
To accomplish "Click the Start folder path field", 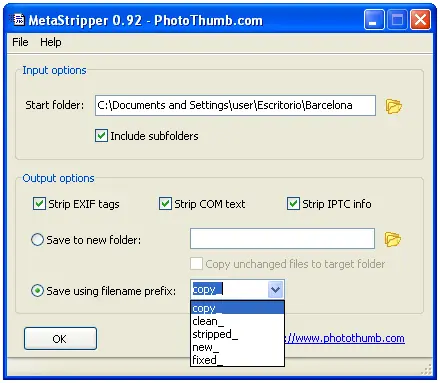I will [235, 105].
